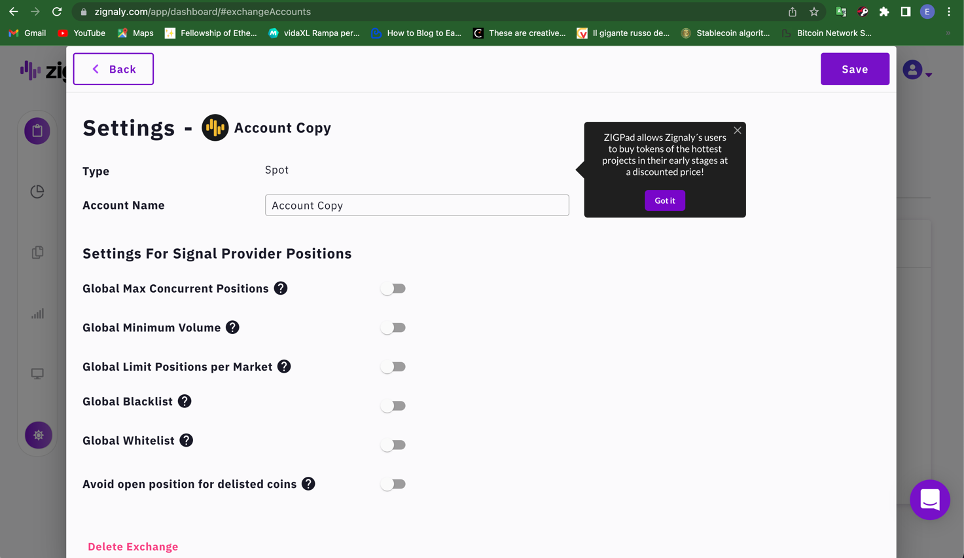
Task: Enable Global Max Concurrent Positions toggle
Action: coord(393,289)
